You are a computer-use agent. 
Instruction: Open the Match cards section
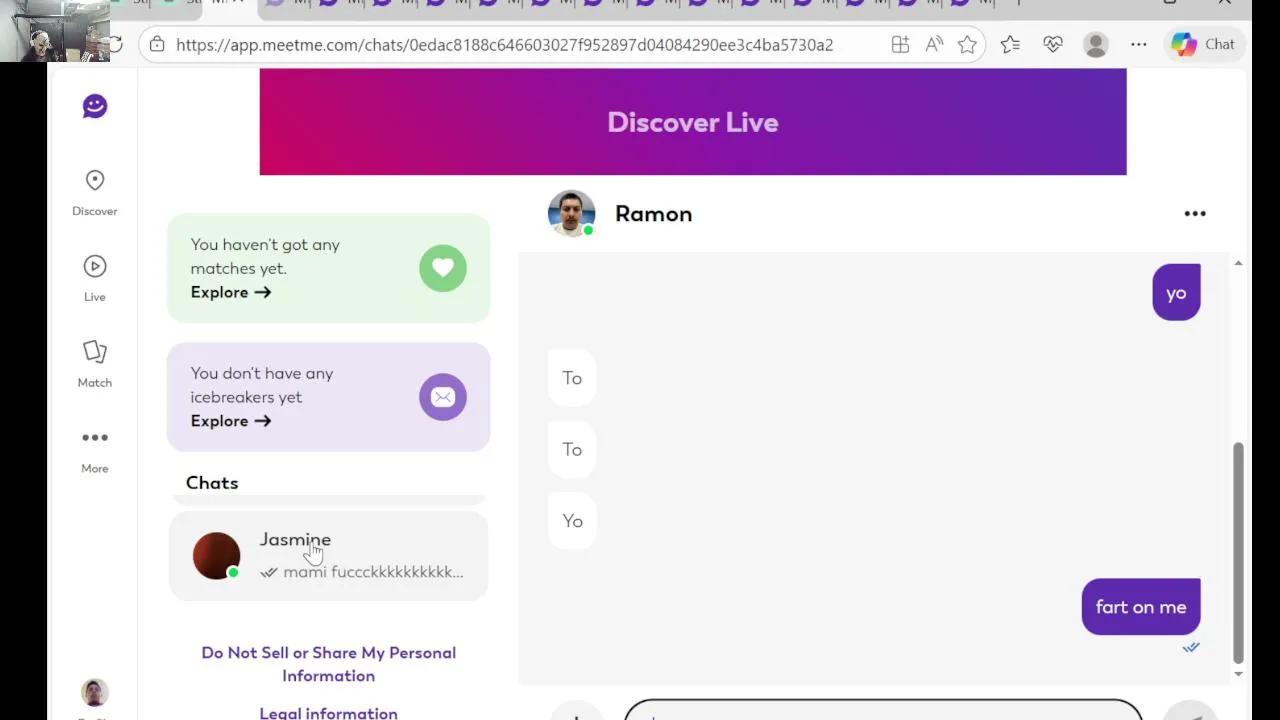pyautogui.click(x=95, y=364)
